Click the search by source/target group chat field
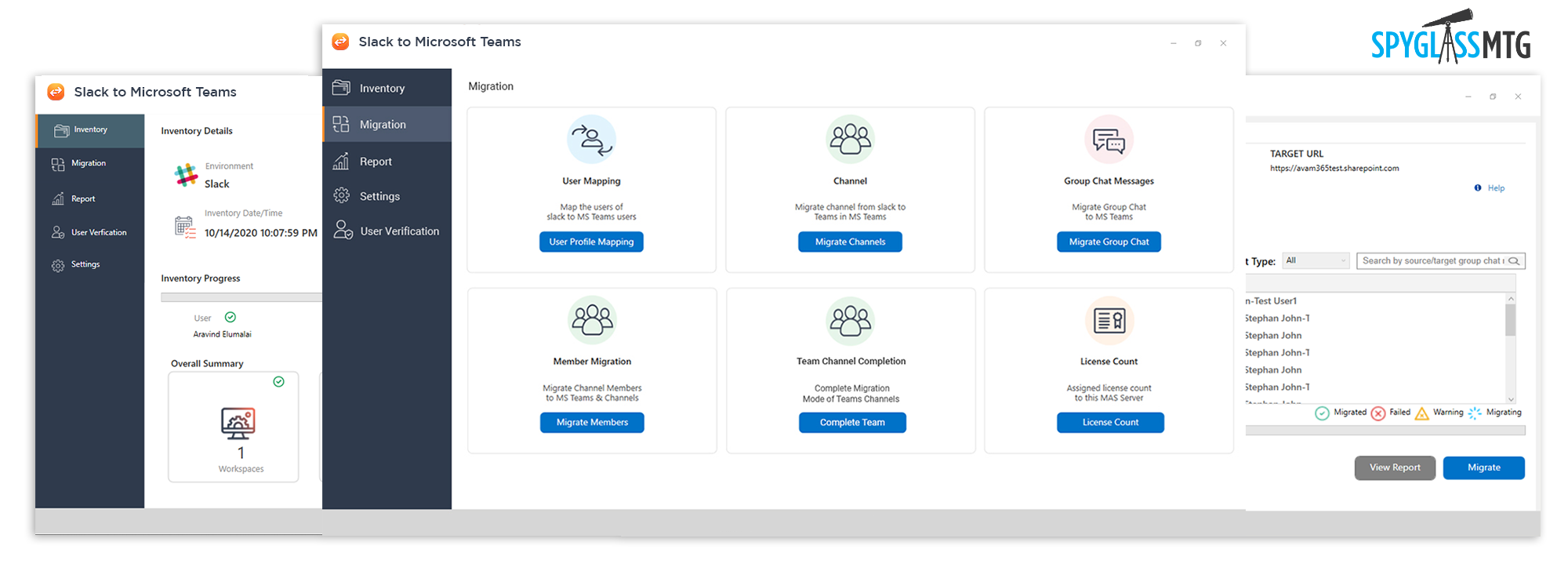 (x=1440, y=260)
